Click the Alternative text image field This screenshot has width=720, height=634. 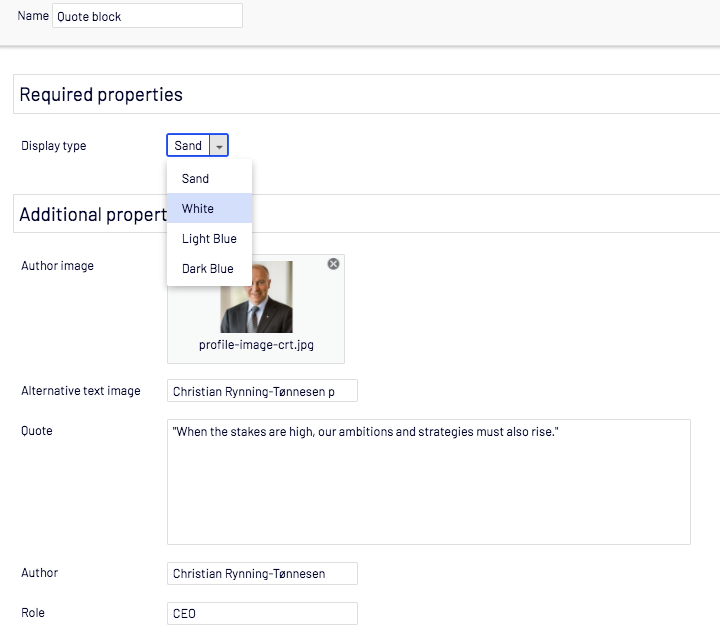[262, 391]
